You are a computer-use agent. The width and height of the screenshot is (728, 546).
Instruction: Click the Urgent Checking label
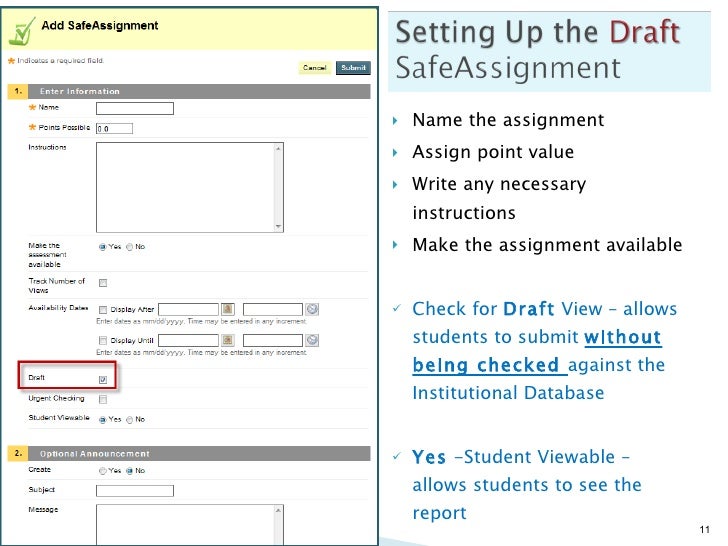click(56, 398)
